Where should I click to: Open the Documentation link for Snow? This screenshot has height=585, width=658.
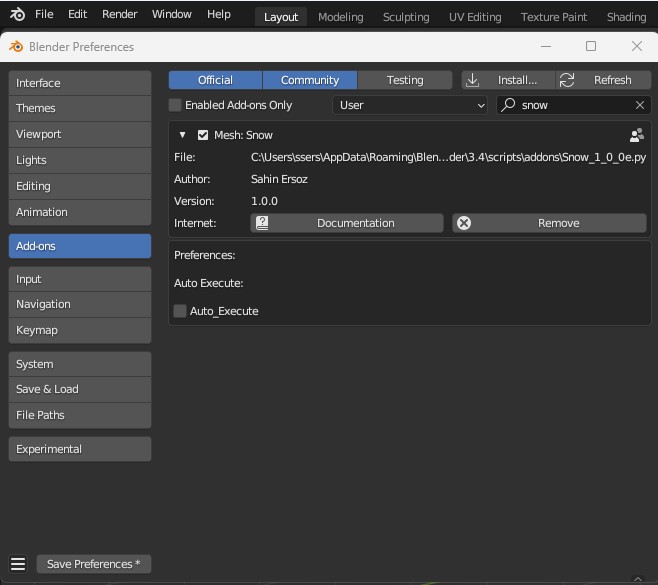coord(346,223)
